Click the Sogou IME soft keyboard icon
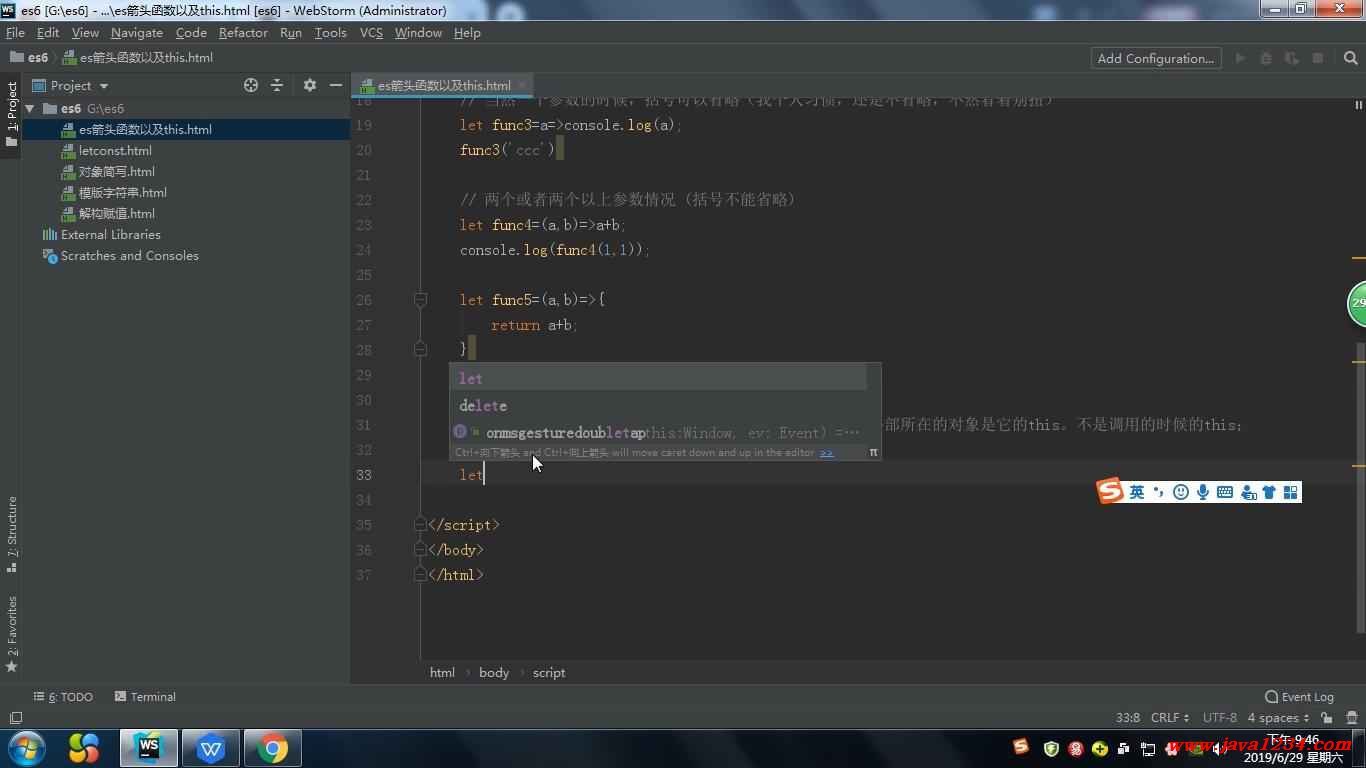The width and height of the screenshot is (1366, 768). tap(1225, 492)
